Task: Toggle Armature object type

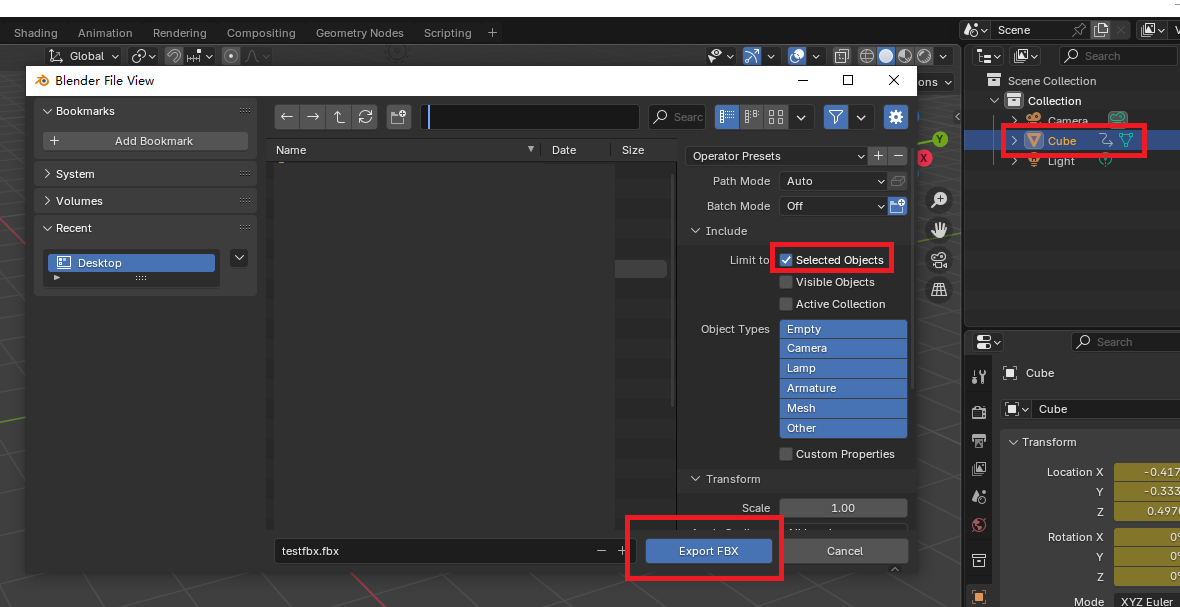Action: [843, 388]
